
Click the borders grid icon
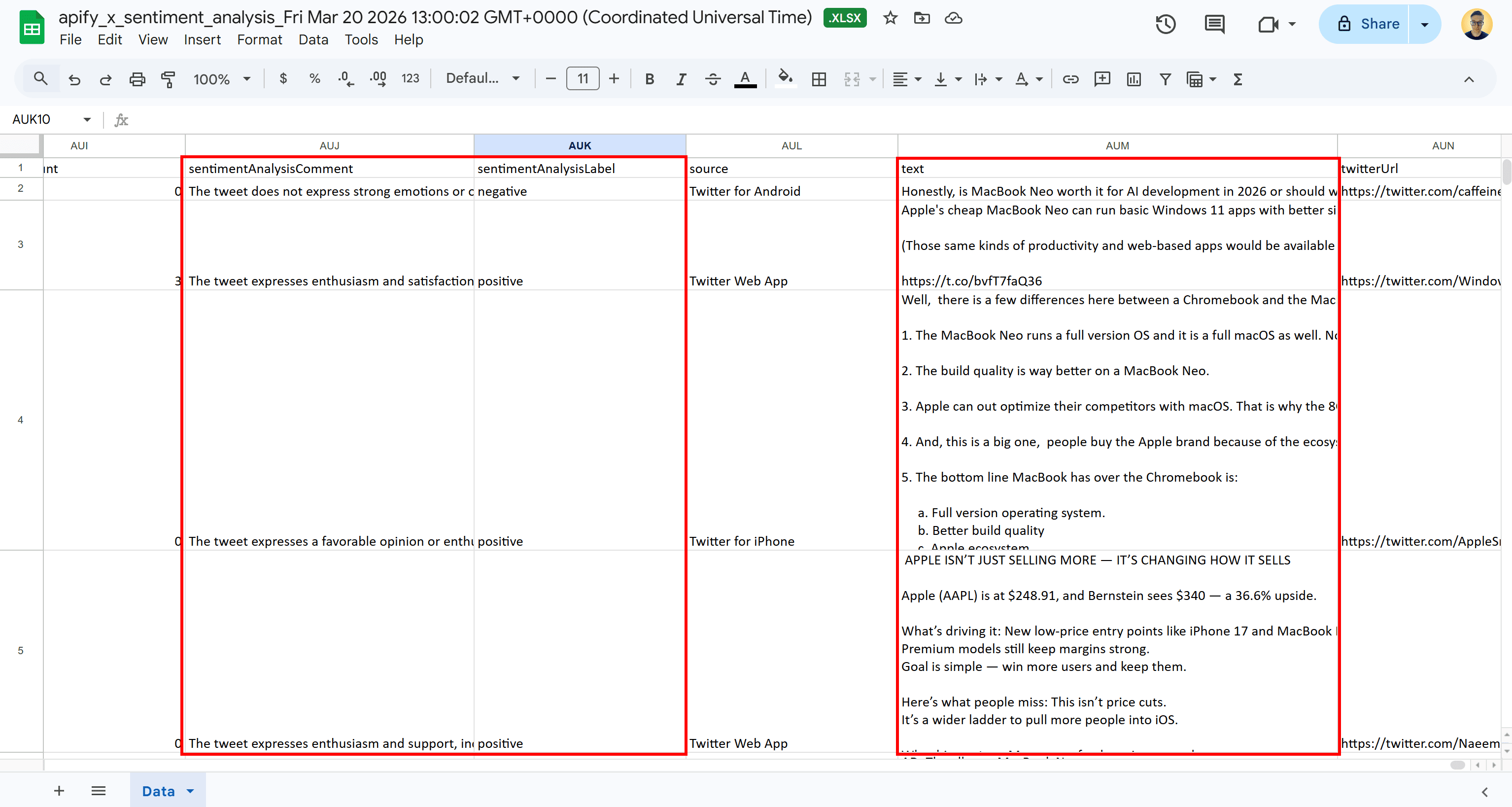819,79
